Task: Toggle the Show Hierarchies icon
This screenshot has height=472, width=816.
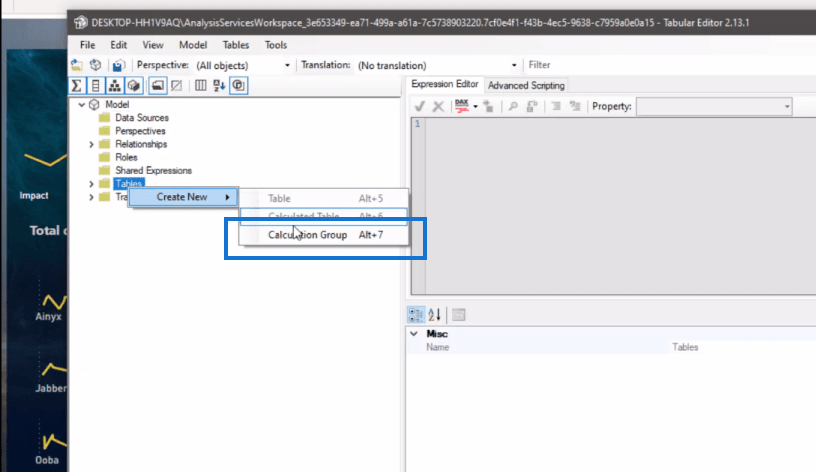Action: tap(113, 85)
